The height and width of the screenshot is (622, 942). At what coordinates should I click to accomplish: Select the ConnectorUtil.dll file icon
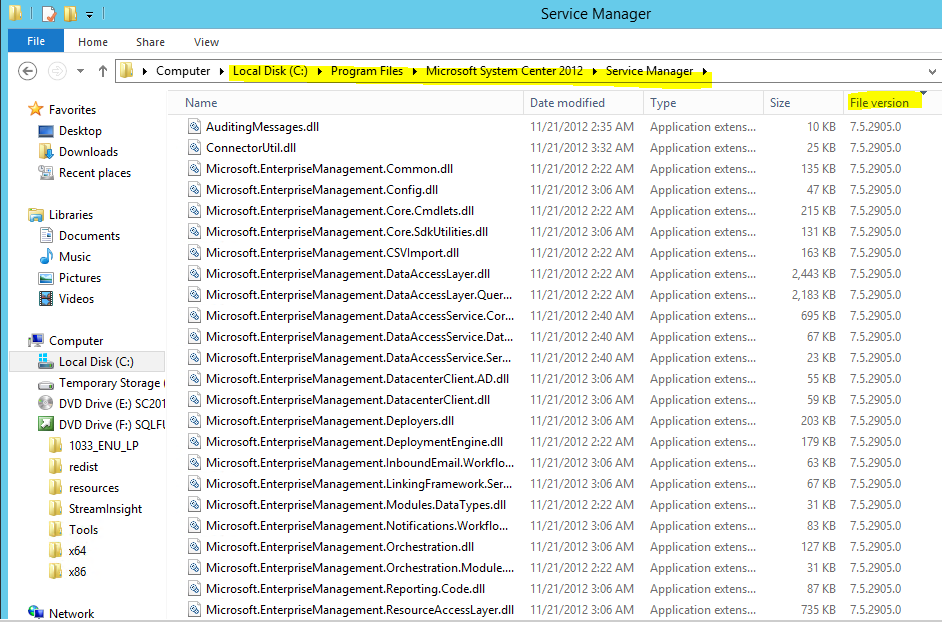[195, 148]
